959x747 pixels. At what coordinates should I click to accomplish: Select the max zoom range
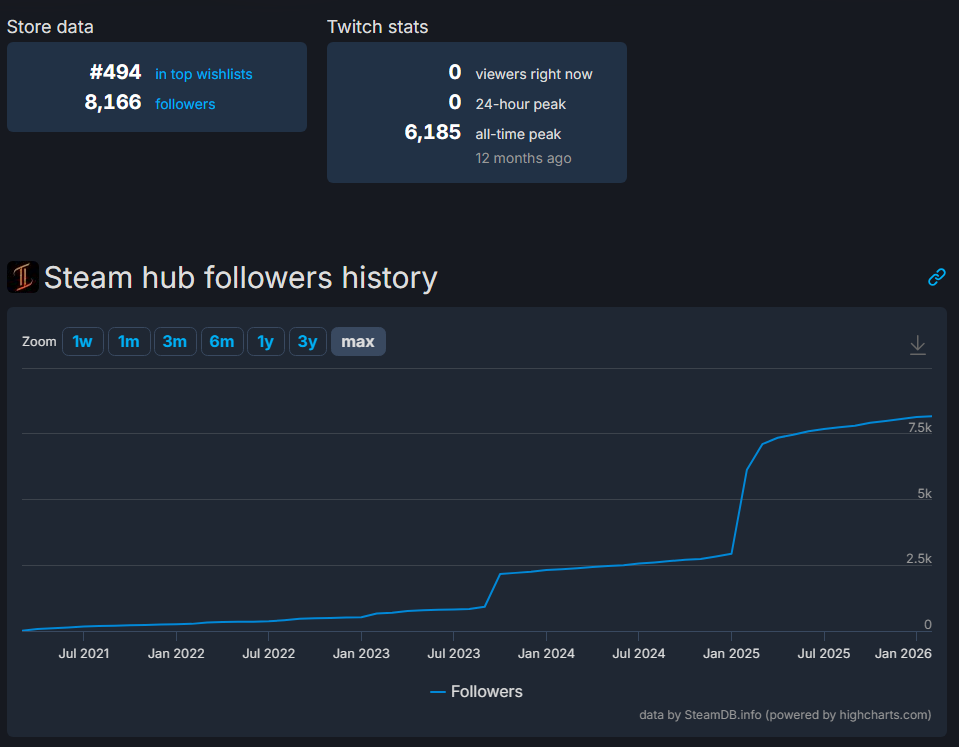pos(358,341)
